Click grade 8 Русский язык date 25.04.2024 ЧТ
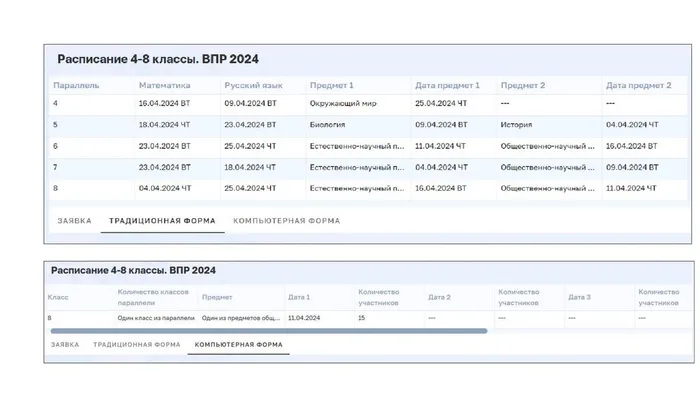 pyautogui.click(x=250, y=188)
